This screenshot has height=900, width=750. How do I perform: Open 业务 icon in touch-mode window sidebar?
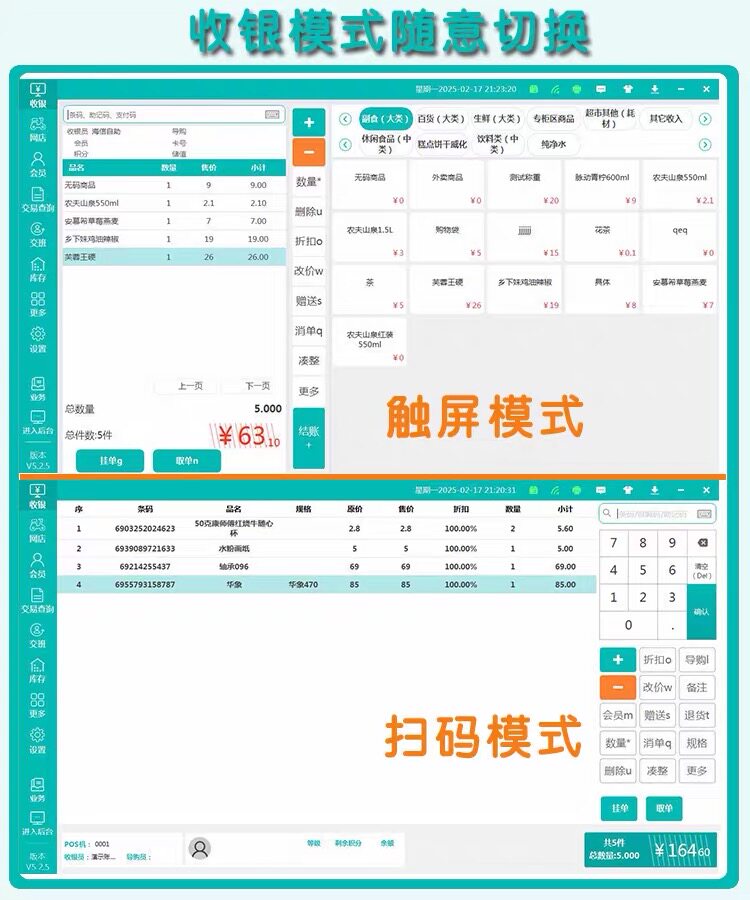37,388
